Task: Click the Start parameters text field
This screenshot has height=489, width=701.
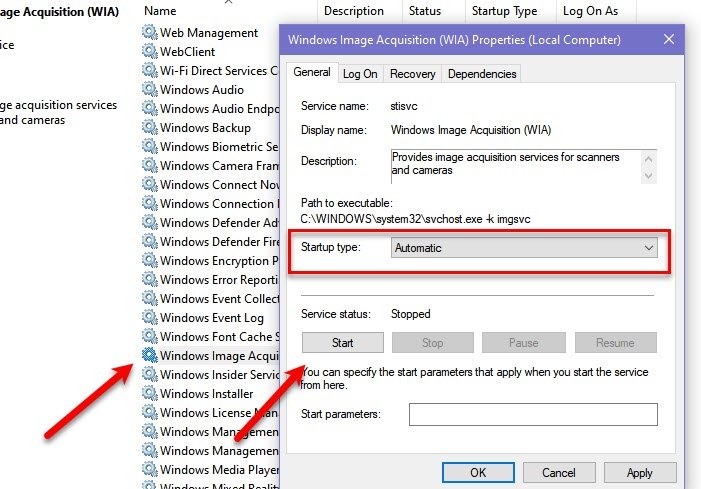Action: pyautogui.click(x=532, y=414)
